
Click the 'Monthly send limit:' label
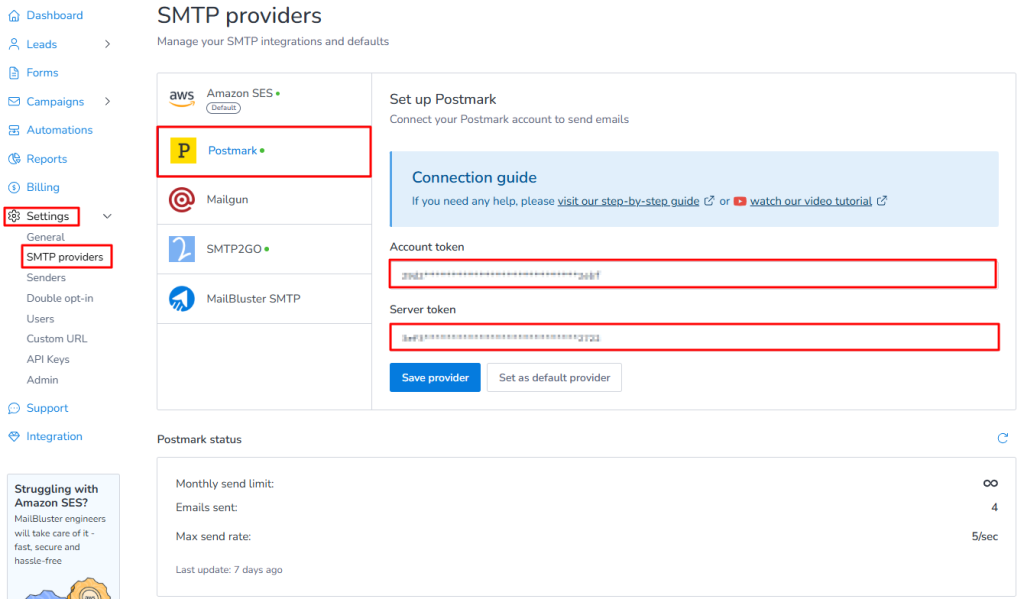pos(225,484)
